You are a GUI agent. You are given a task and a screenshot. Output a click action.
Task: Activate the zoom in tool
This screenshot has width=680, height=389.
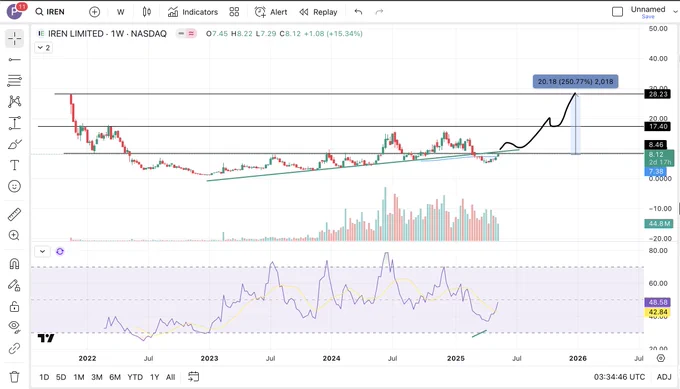14,235
